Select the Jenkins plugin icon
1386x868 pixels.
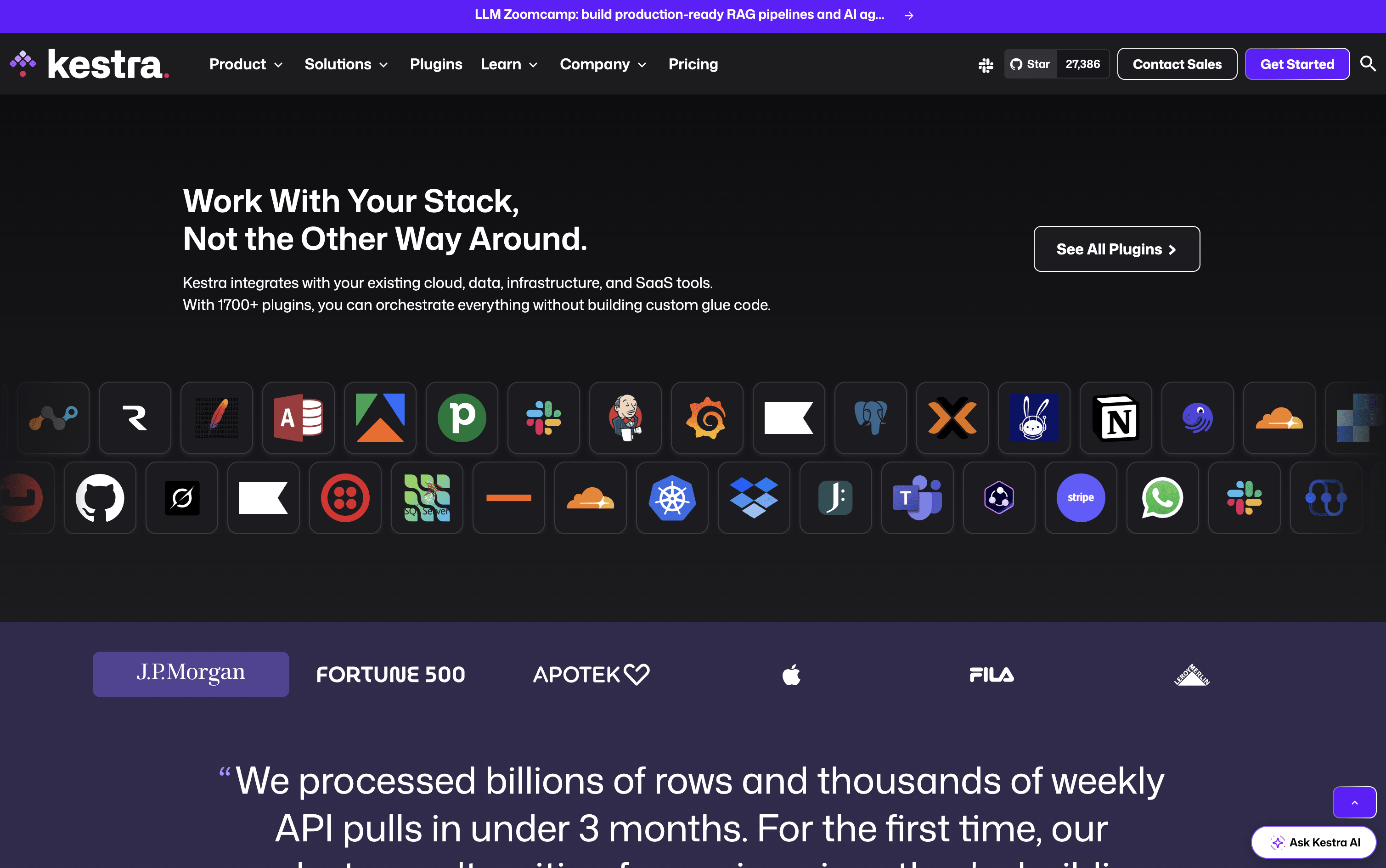click(625, 417)
